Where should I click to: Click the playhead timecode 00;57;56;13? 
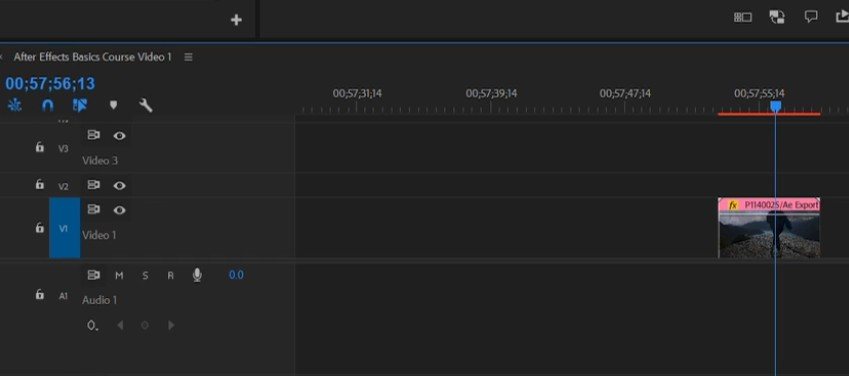click(x=50, y=83)
